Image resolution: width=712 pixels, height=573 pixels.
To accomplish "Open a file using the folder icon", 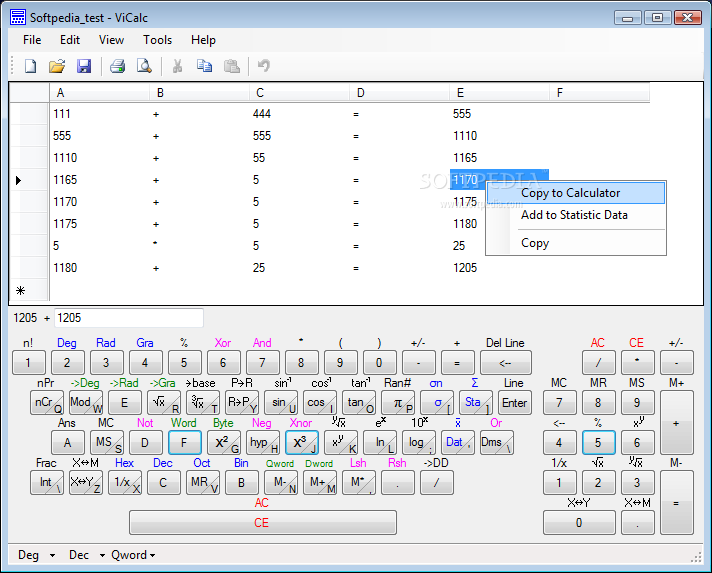I will 57,66.
